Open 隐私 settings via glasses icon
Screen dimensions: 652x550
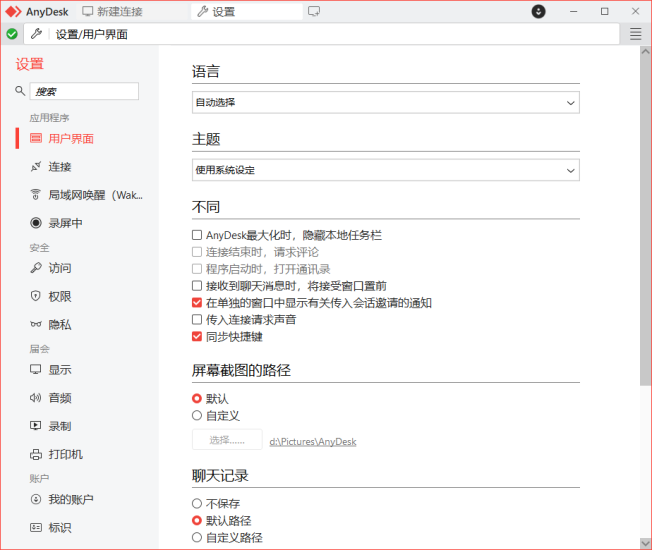point(36,324)
